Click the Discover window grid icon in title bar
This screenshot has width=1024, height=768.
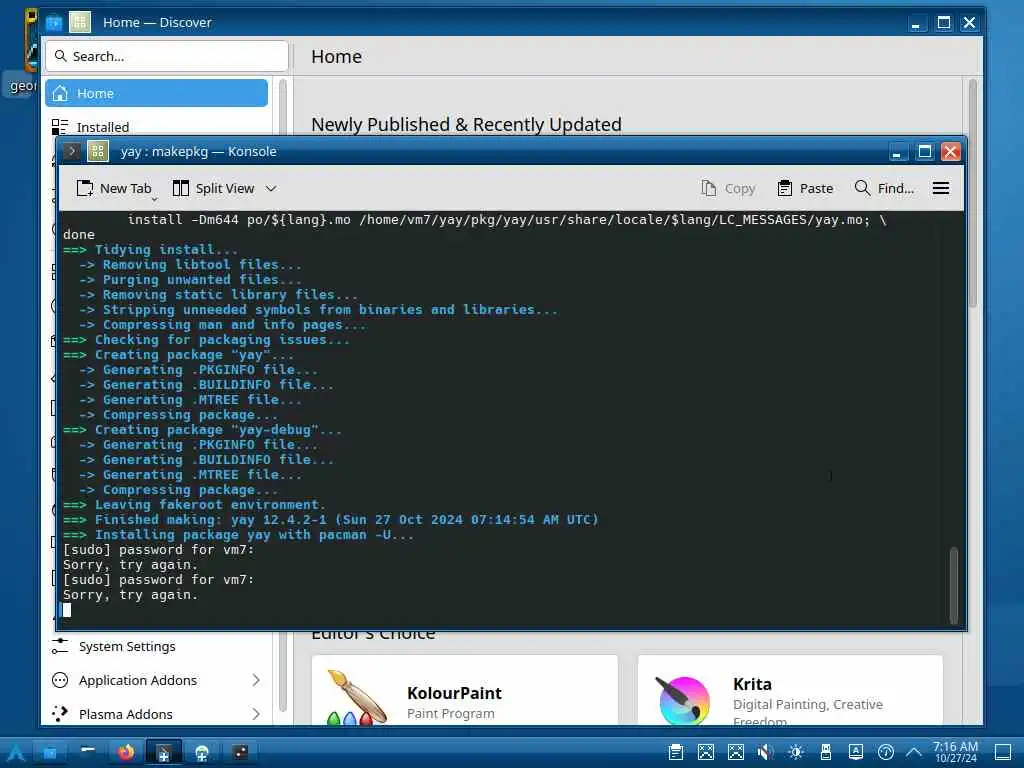80,22
